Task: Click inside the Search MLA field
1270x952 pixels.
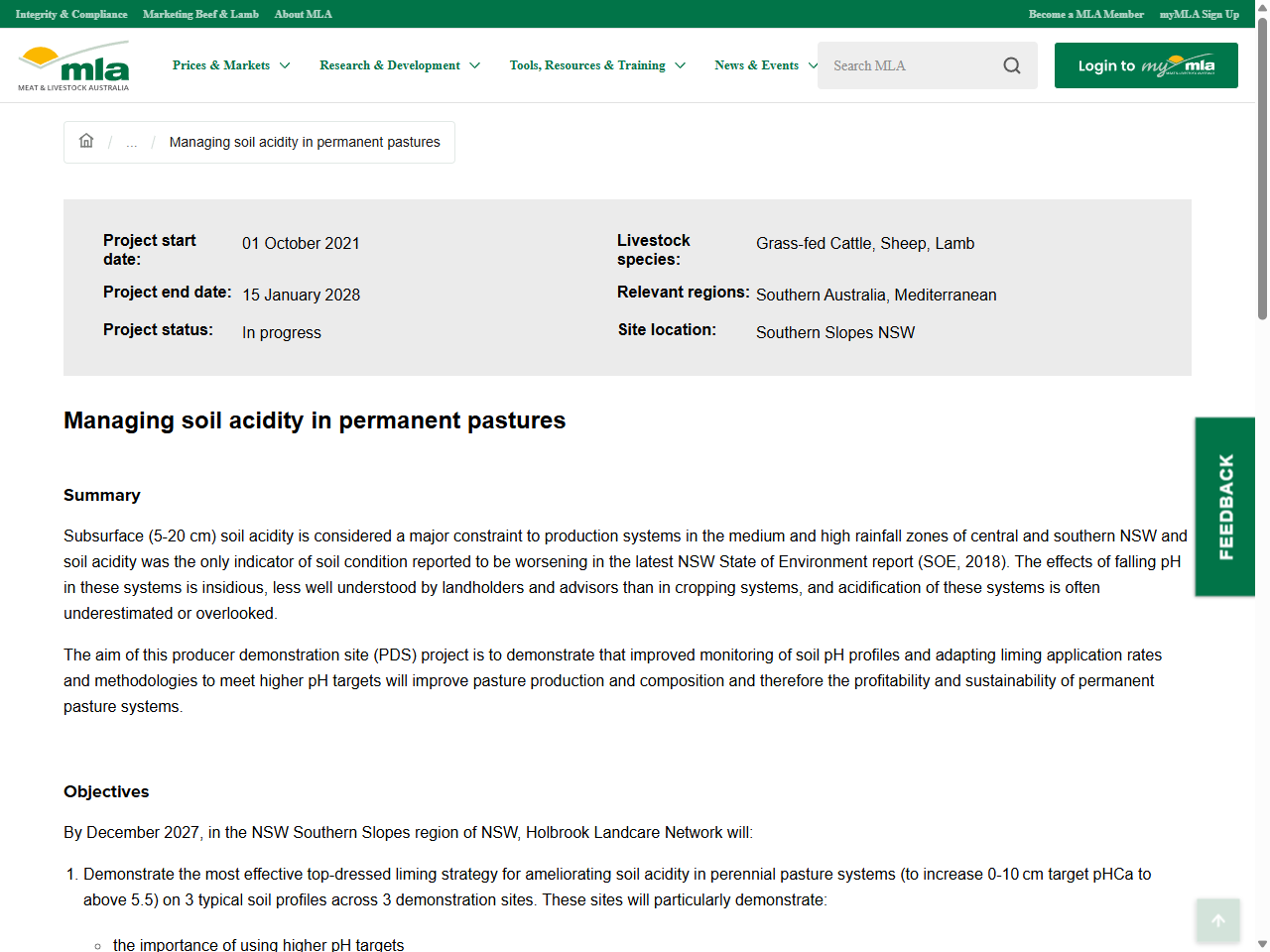Action: tap(908, 65)
